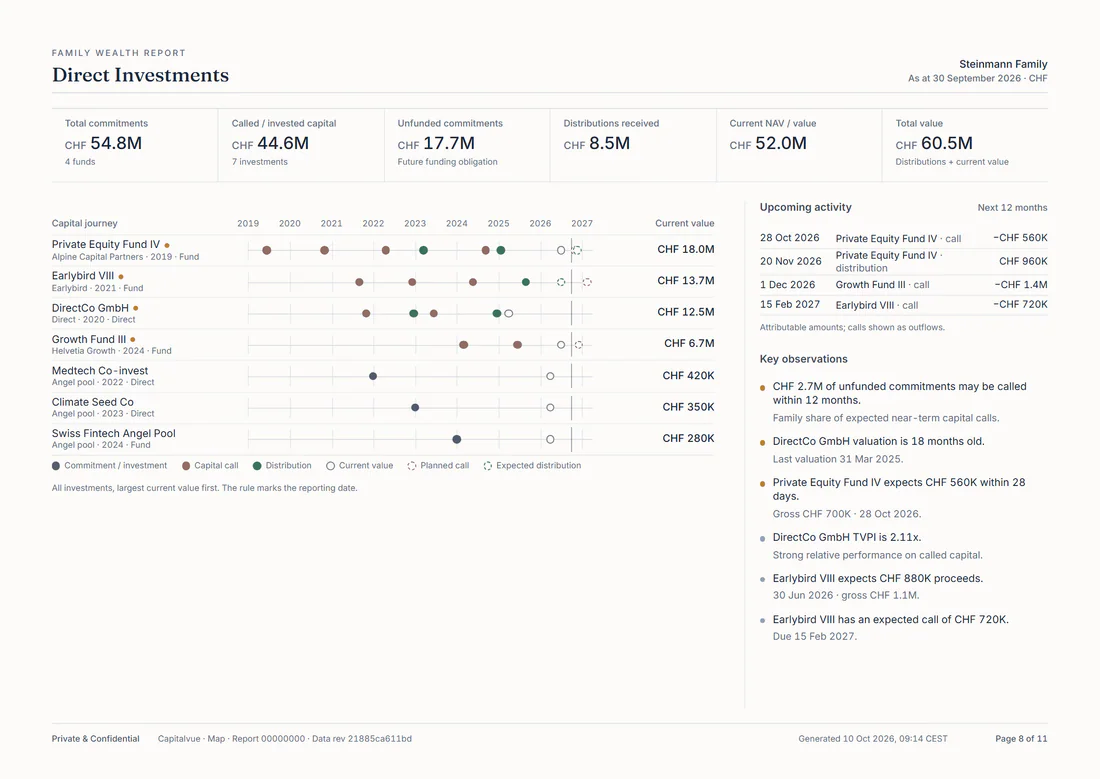This screenshot has width=1100, height=779.
Task: Click the Commitment / investment legend dot
Action: 56,466
